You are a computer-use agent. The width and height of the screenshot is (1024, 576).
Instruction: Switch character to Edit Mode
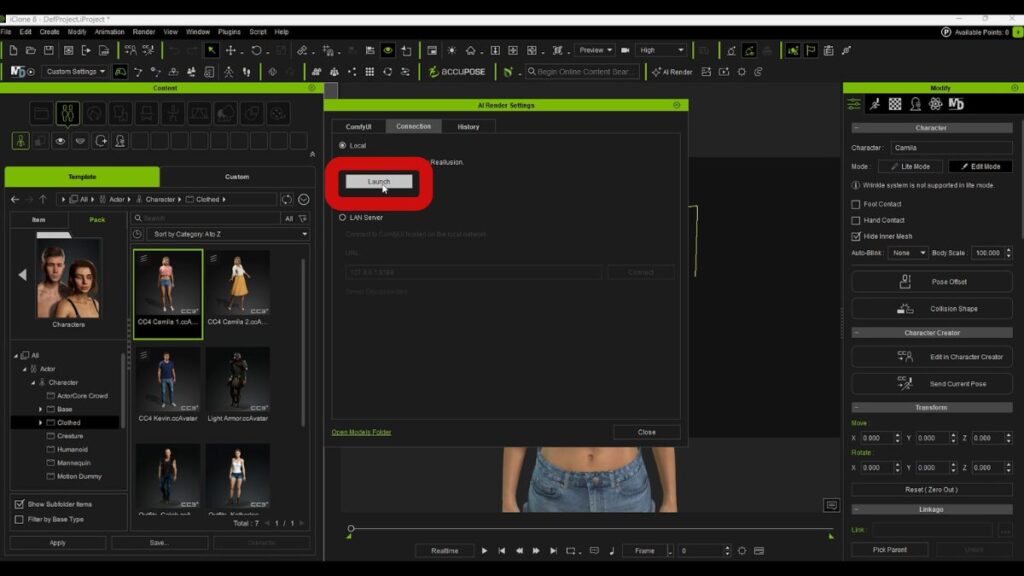(980, 167)
